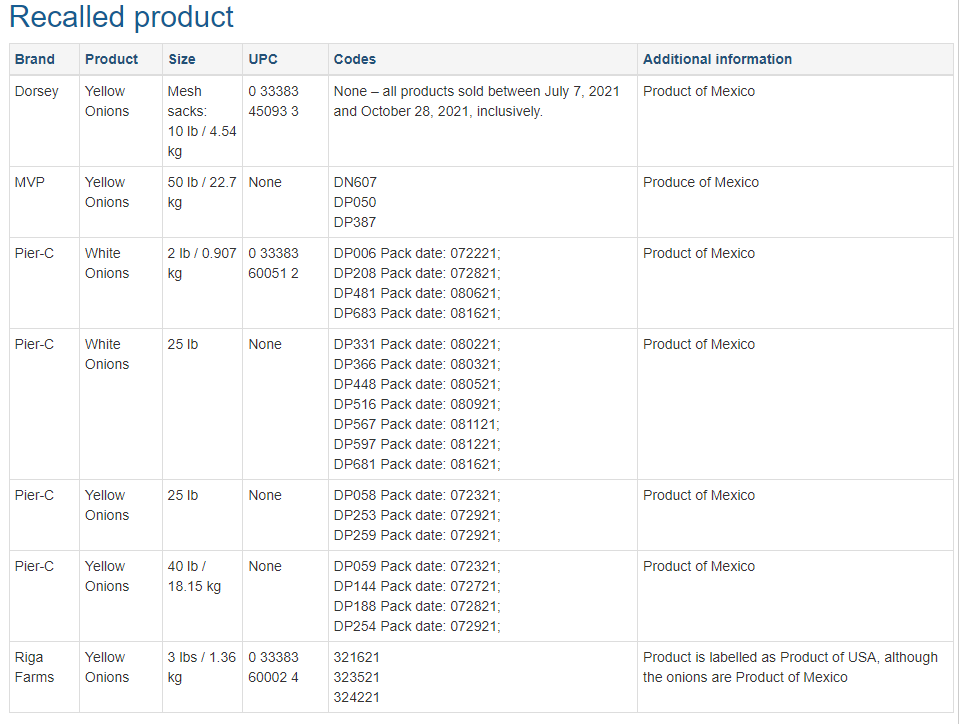959x724 pixels.
Task: Click 'DP144 Pack date: 072721;'
Action: pos(417,586)
